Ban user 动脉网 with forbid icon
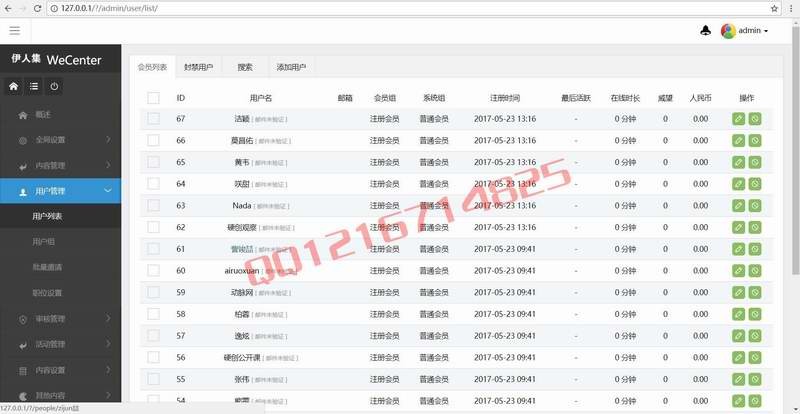Screen dimensions: 800x414 click(x=755, y=293)
